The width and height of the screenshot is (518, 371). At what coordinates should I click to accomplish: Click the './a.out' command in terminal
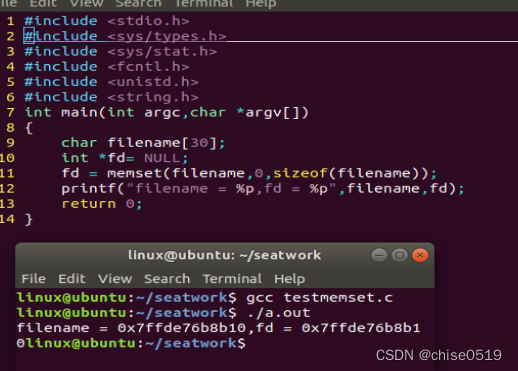tap(279, 313)
